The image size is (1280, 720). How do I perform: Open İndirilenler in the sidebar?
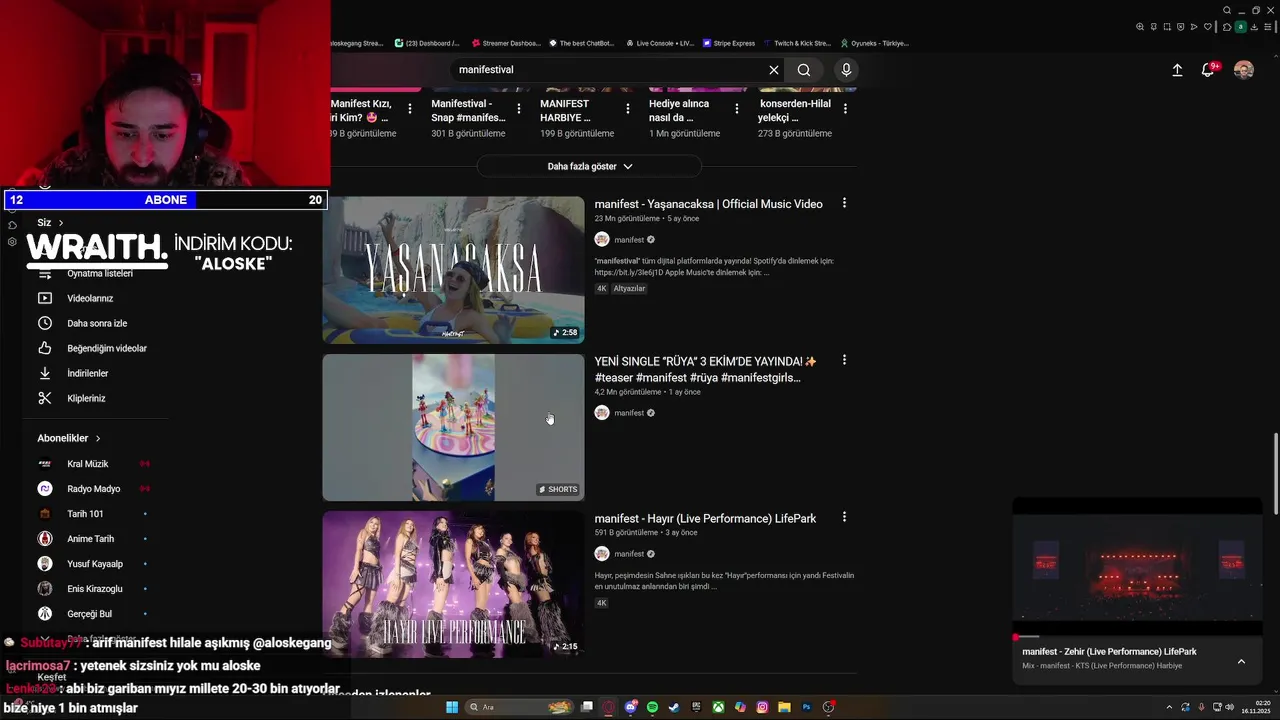coord(88,373)
